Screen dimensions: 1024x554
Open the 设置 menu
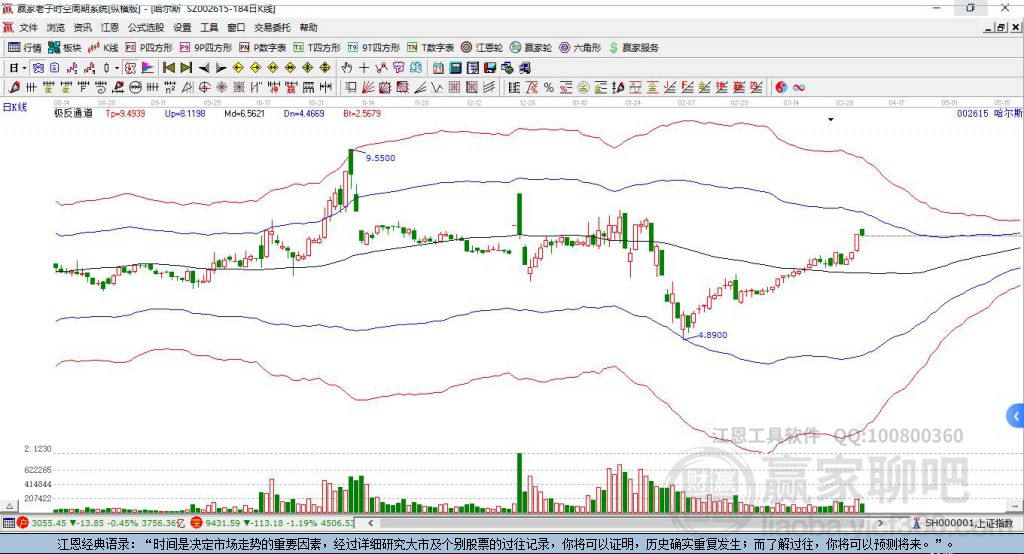(x=182, y=27)
